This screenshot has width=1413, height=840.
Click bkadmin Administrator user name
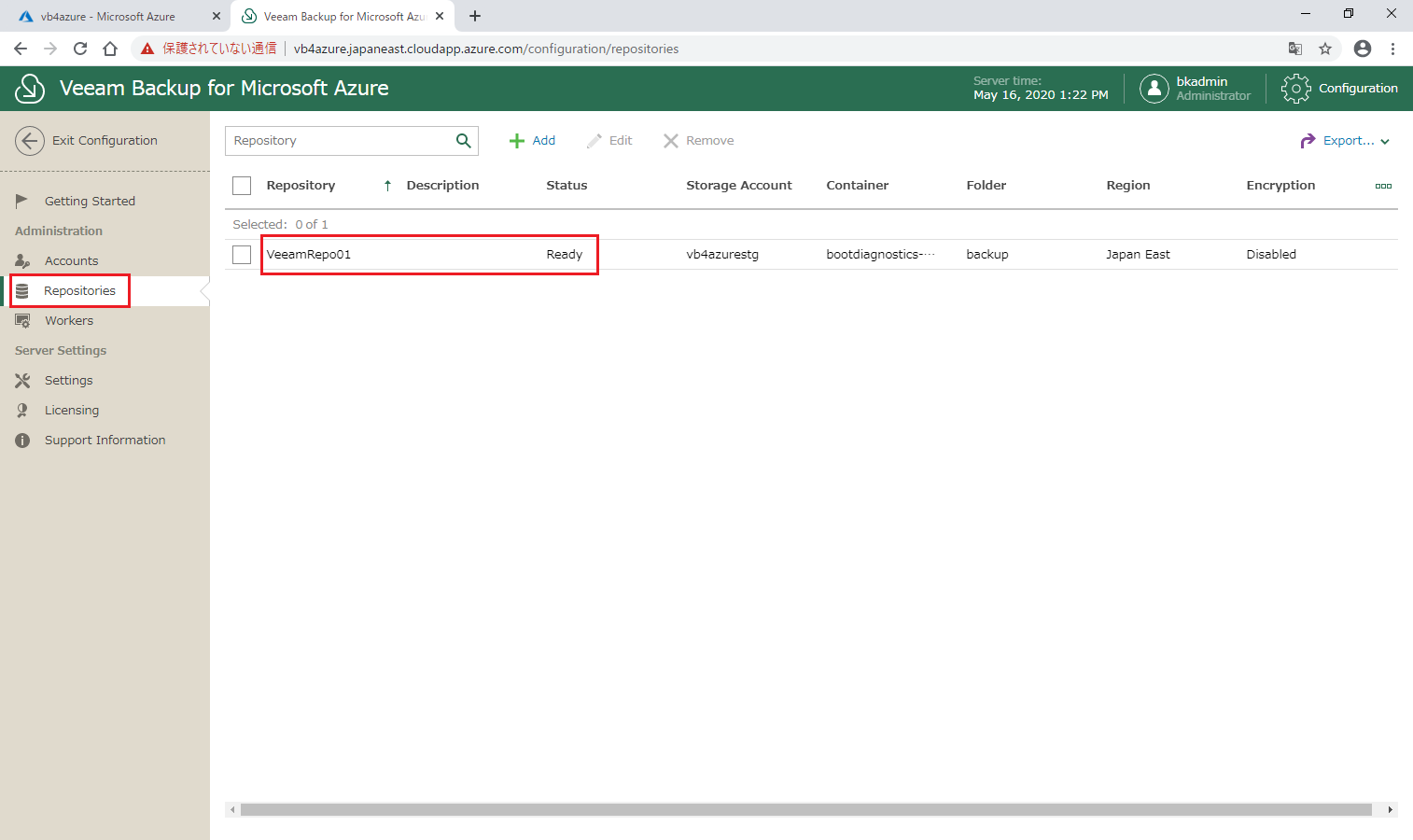point(1212,89)
